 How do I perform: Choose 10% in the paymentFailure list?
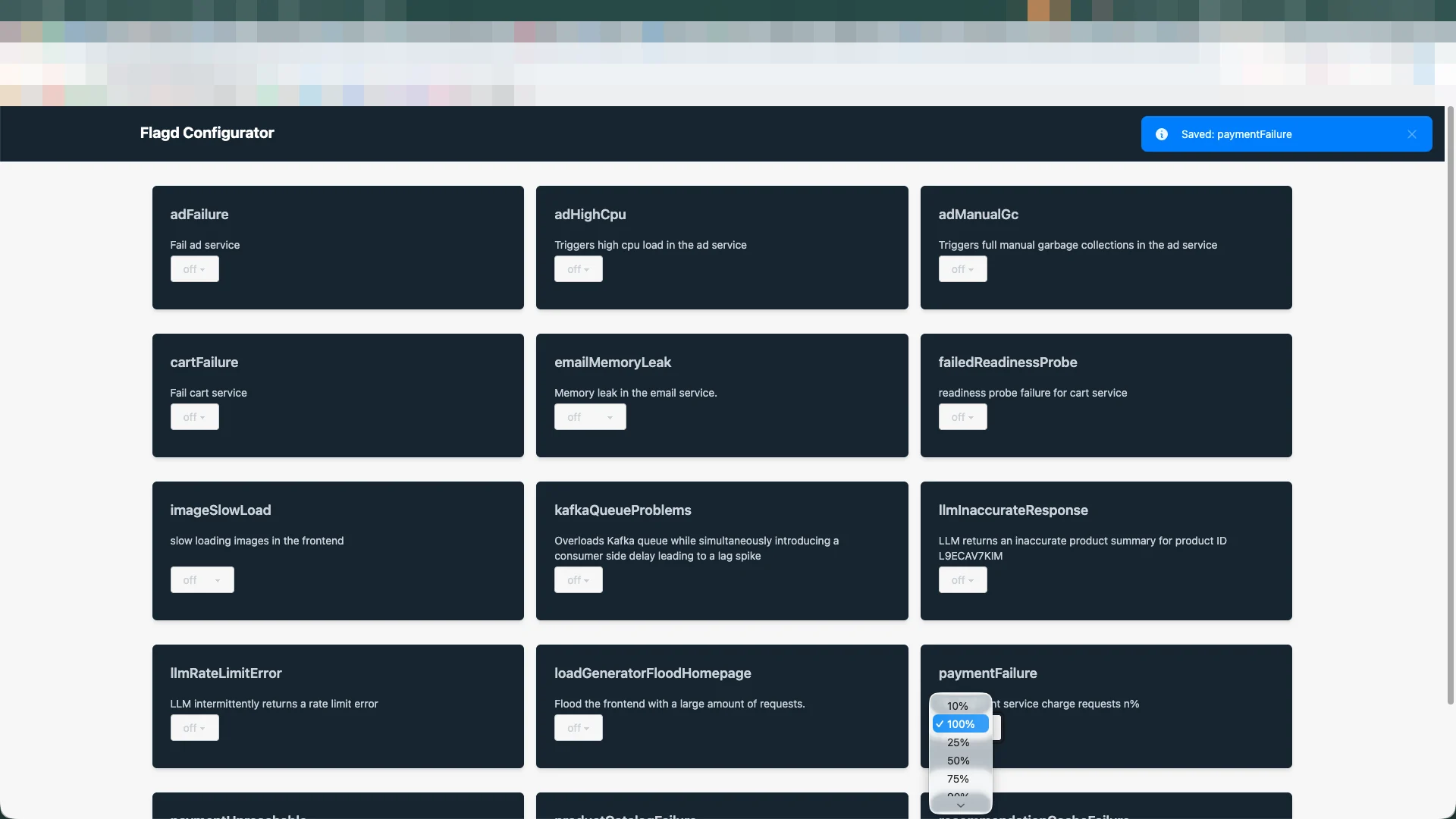pos(961,706)
